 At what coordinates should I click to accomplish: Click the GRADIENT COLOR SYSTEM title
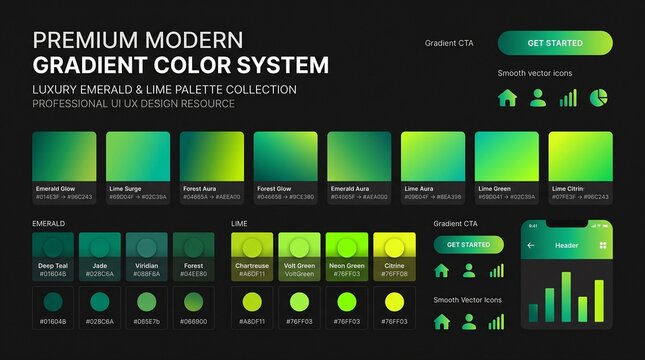[x=181, y=65]
